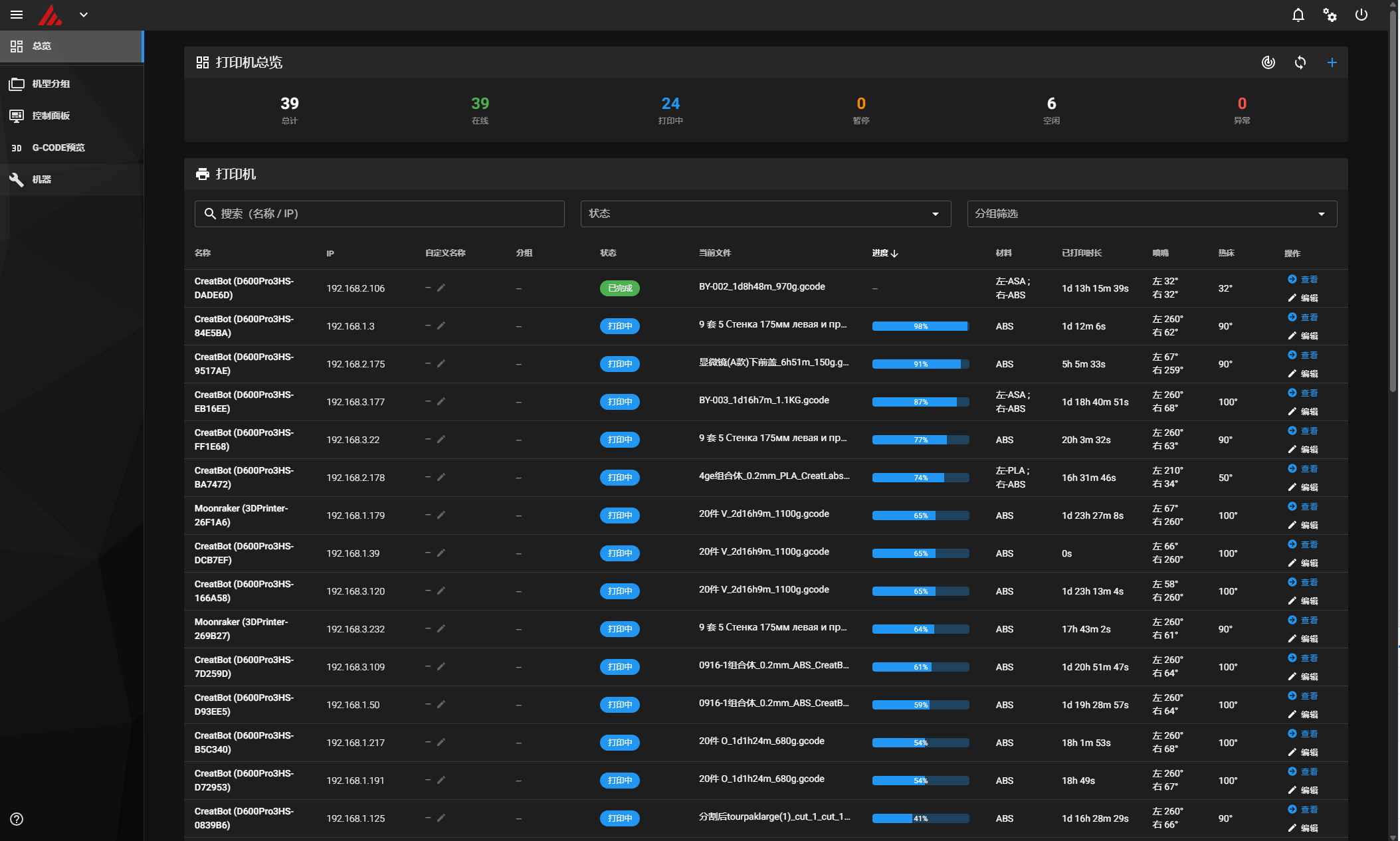Click IP address 192.168.1.125
Viewport: 1400px width, 841px height.
(x=355, y=818)
